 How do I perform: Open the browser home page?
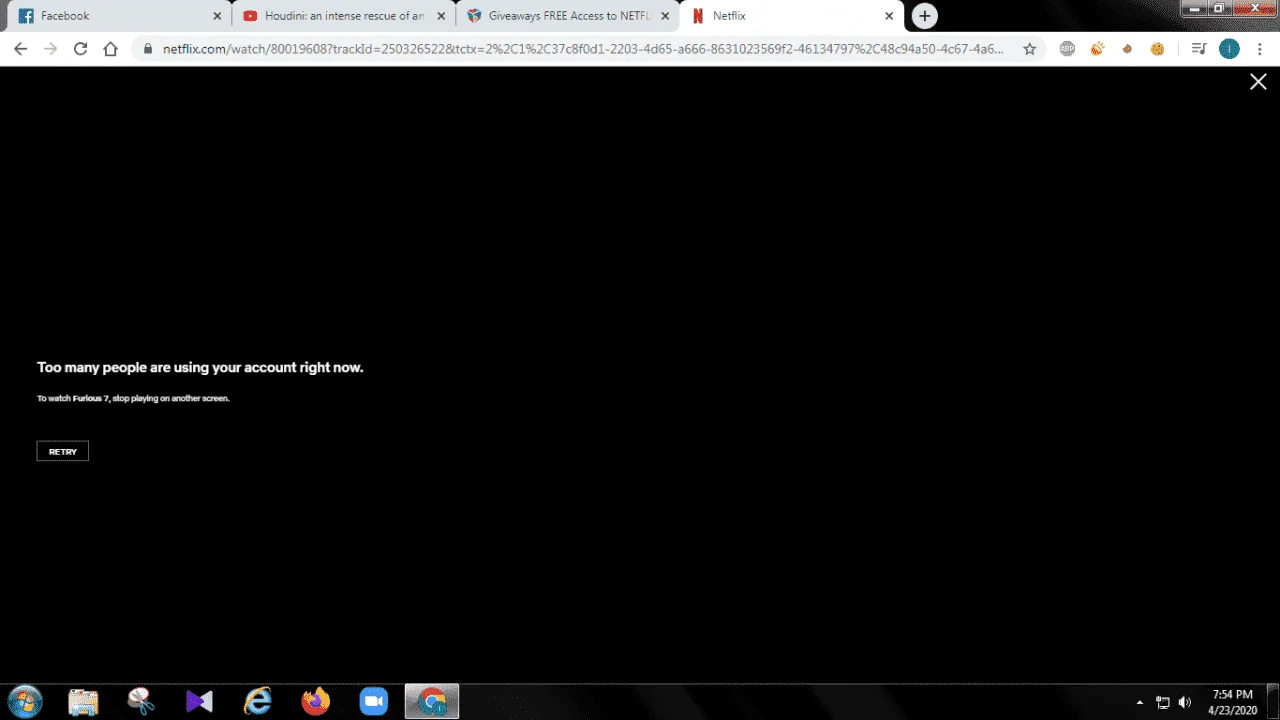111,48
